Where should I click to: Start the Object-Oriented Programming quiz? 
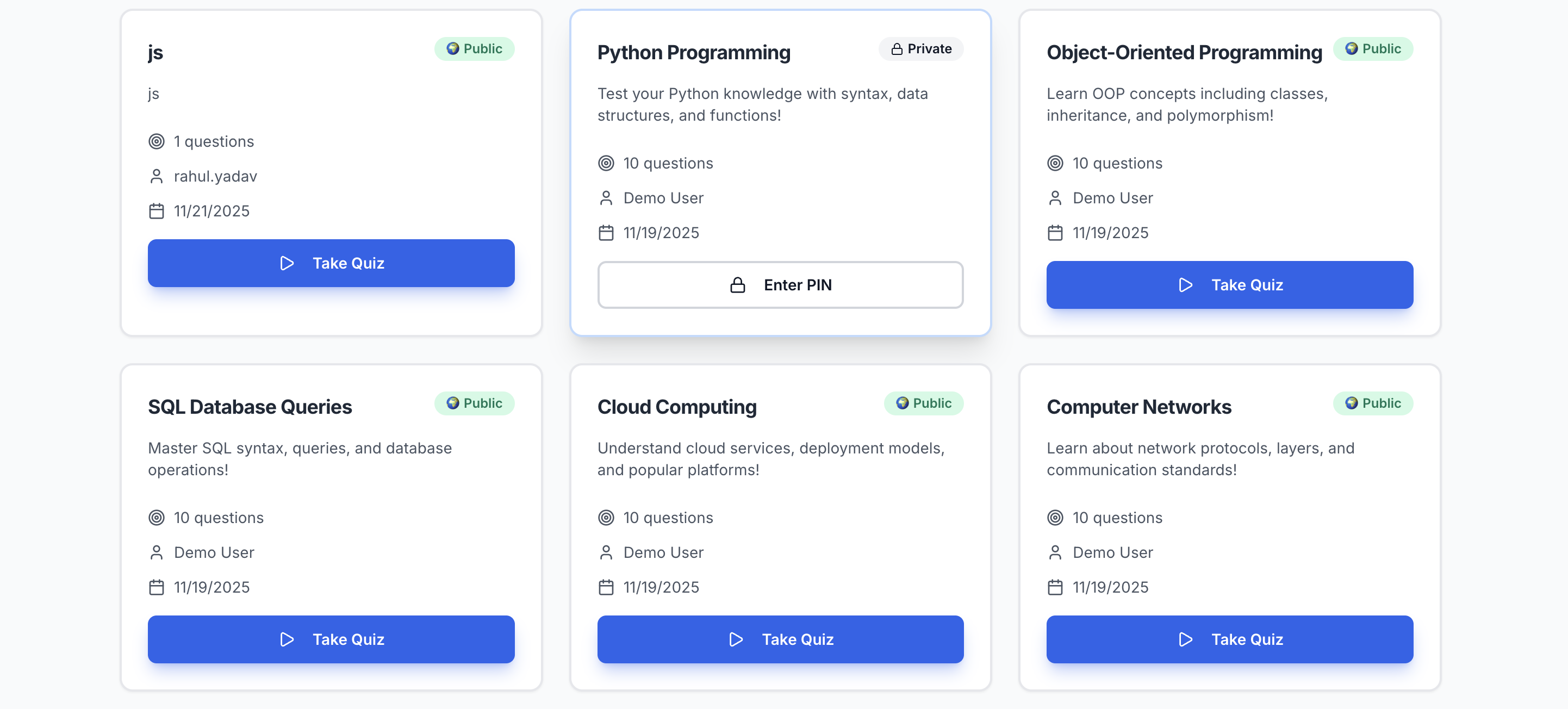(x=1229, y=285)
